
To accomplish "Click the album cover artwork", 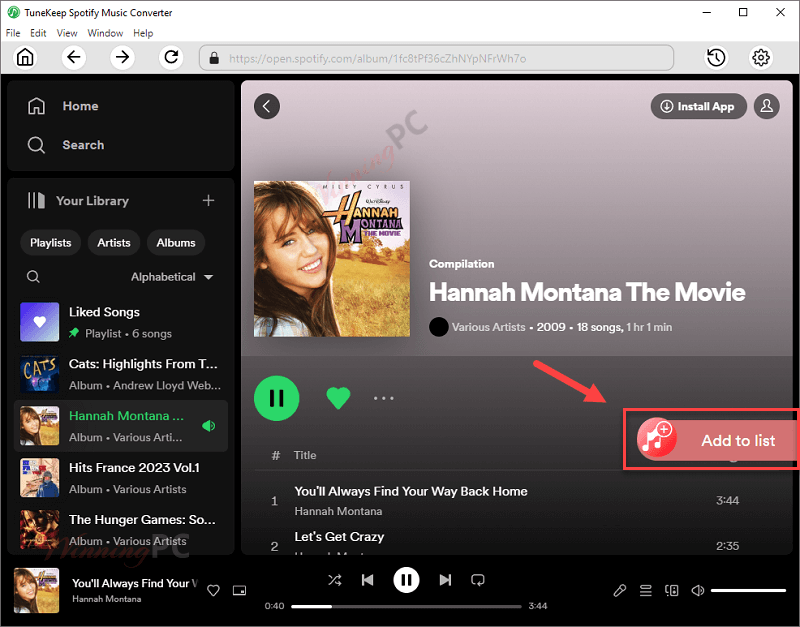I will (332, 259).
